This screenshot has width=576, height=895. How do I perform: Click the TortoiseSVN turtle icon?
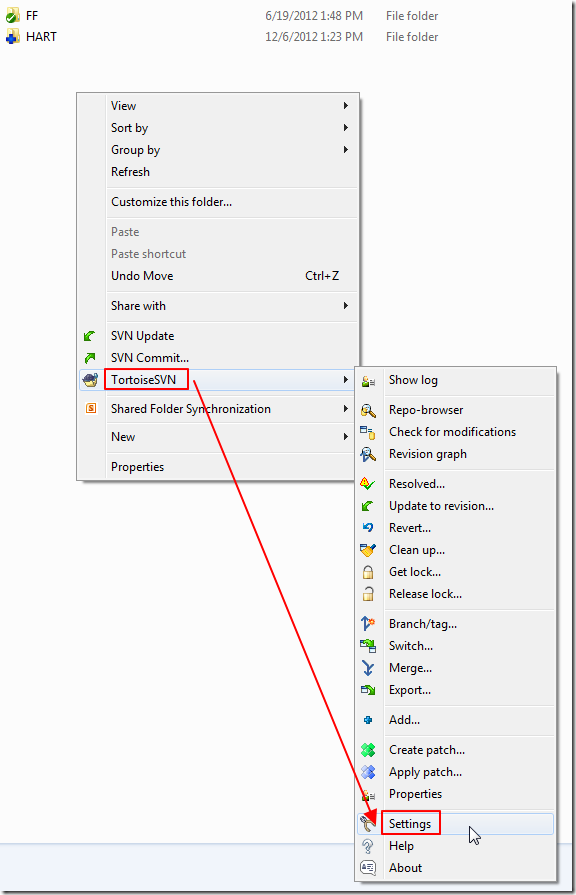coord(90,380)
